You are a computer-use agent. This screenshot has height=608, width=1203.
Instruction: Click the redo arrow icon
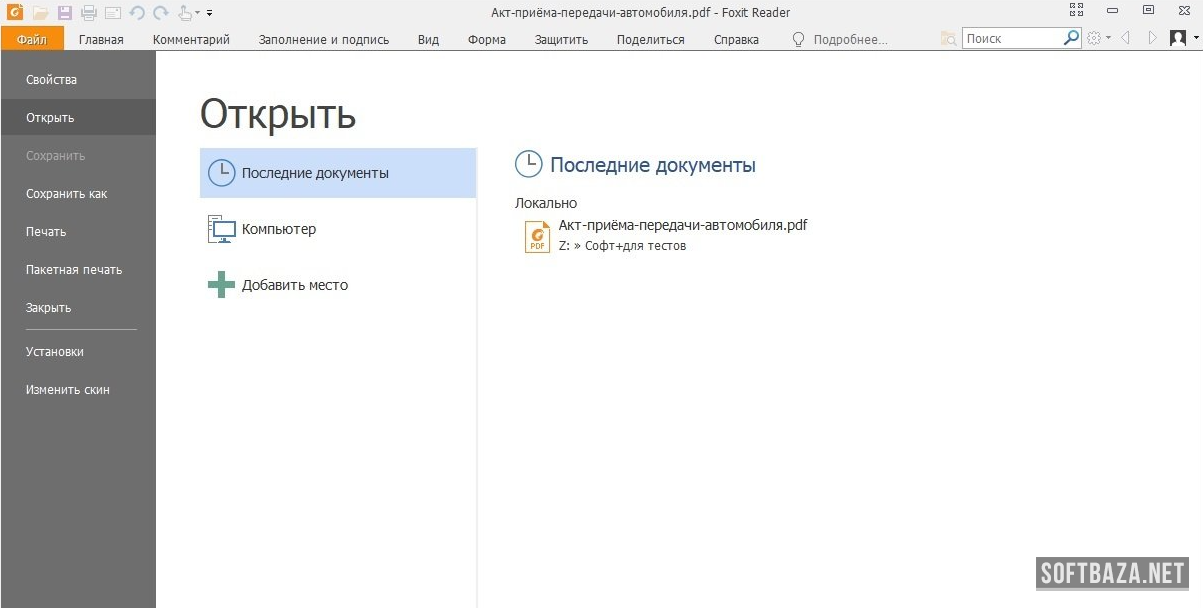pos(160,13)
